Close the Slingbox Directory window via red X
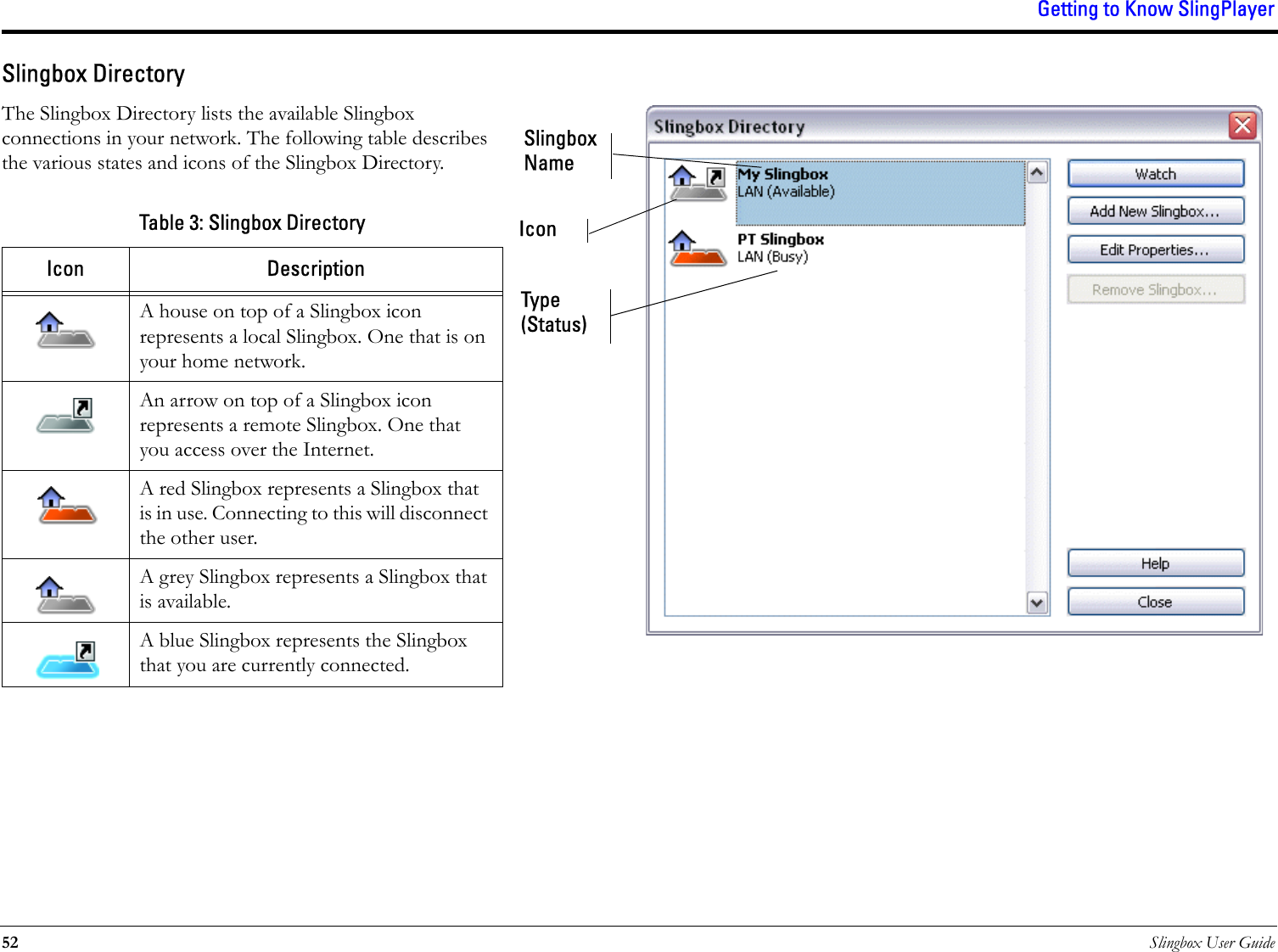Viewport: 1278px width, 952px height. [x=1242, y=126]
